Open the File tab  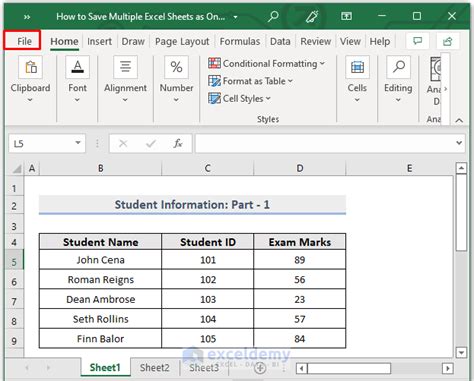(x=24, y=41)
